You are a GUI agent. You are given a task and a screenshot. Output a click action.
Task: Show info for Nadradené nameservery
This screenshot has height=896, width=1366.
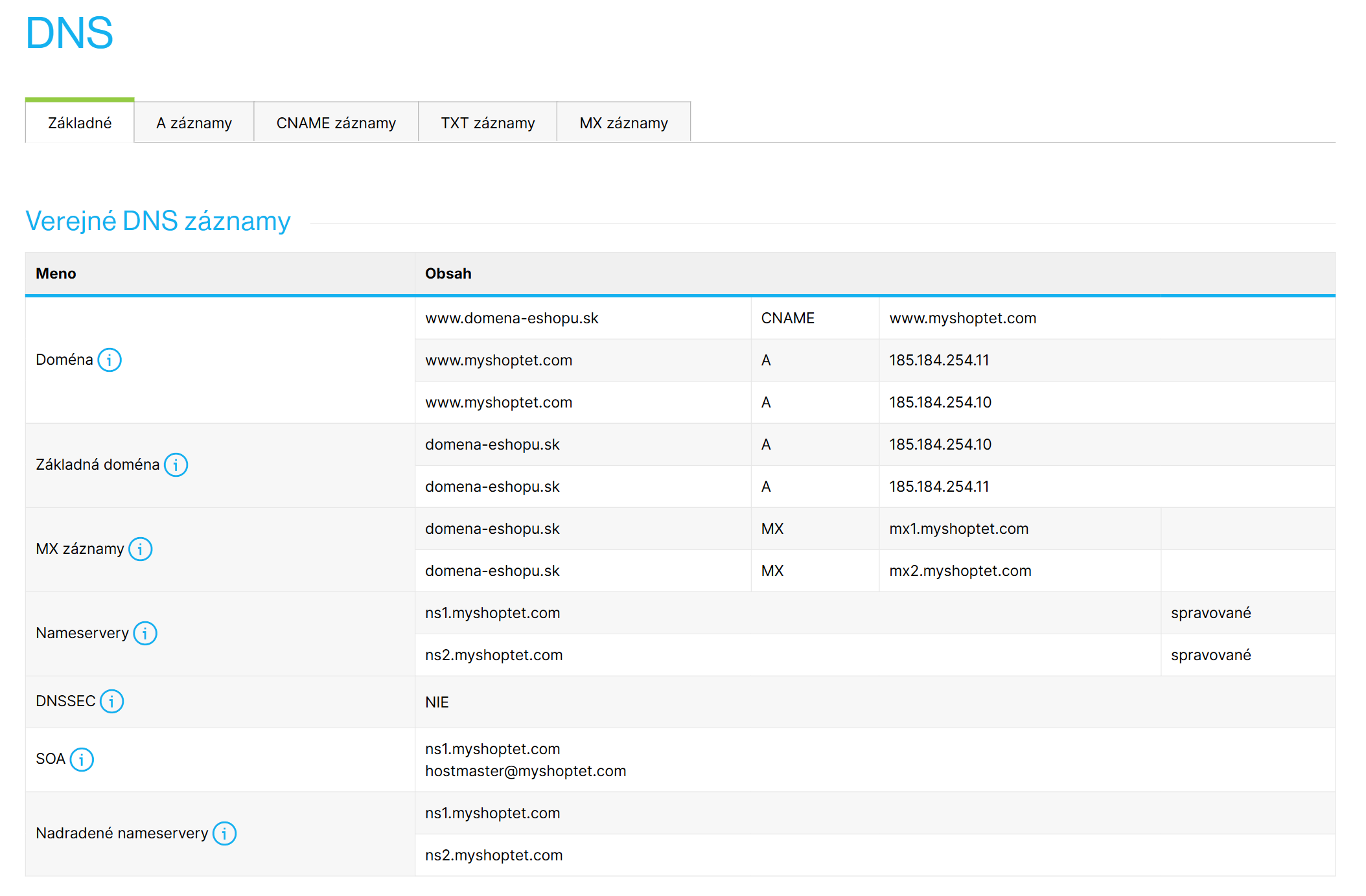click(x=224, y=833)
